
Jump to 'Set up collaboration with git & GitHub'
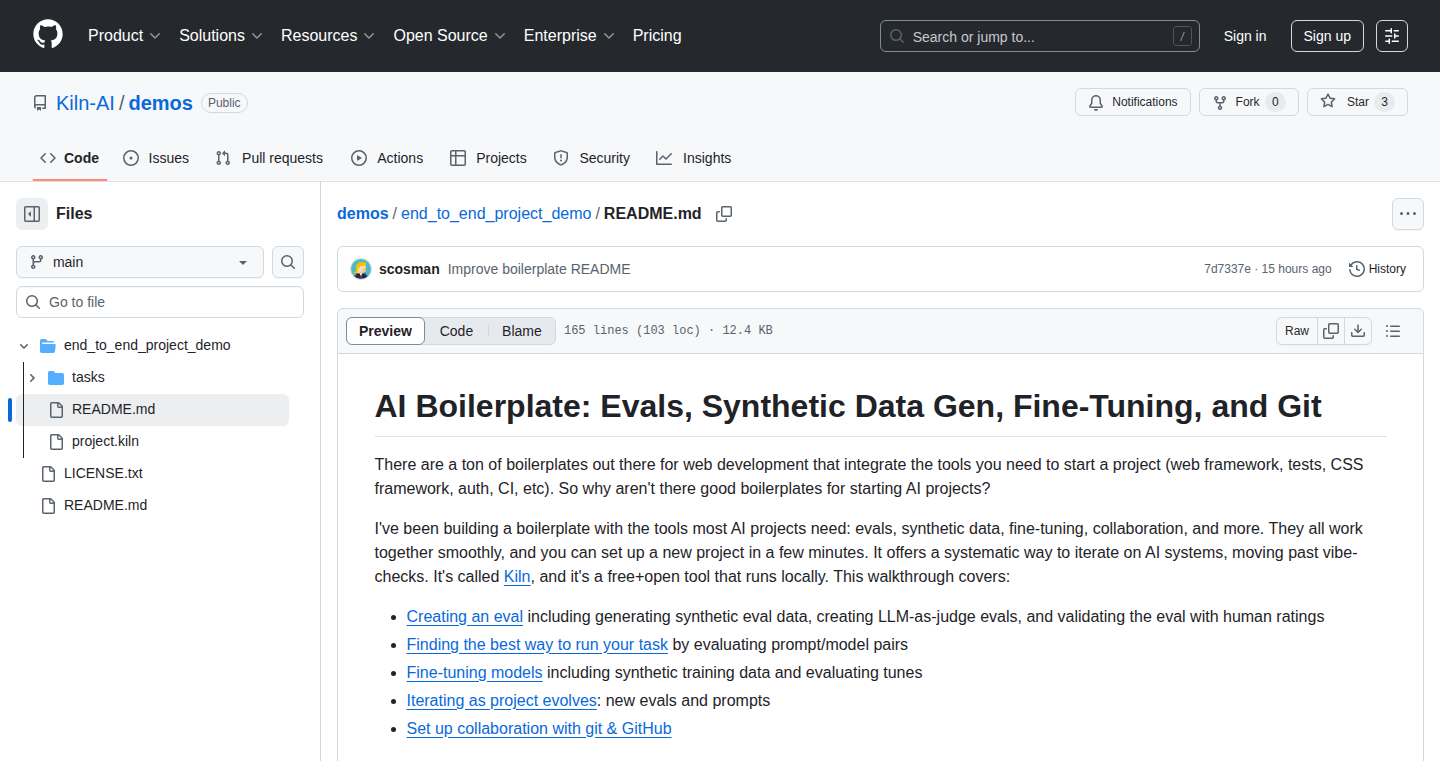click(x=539, y=728)
